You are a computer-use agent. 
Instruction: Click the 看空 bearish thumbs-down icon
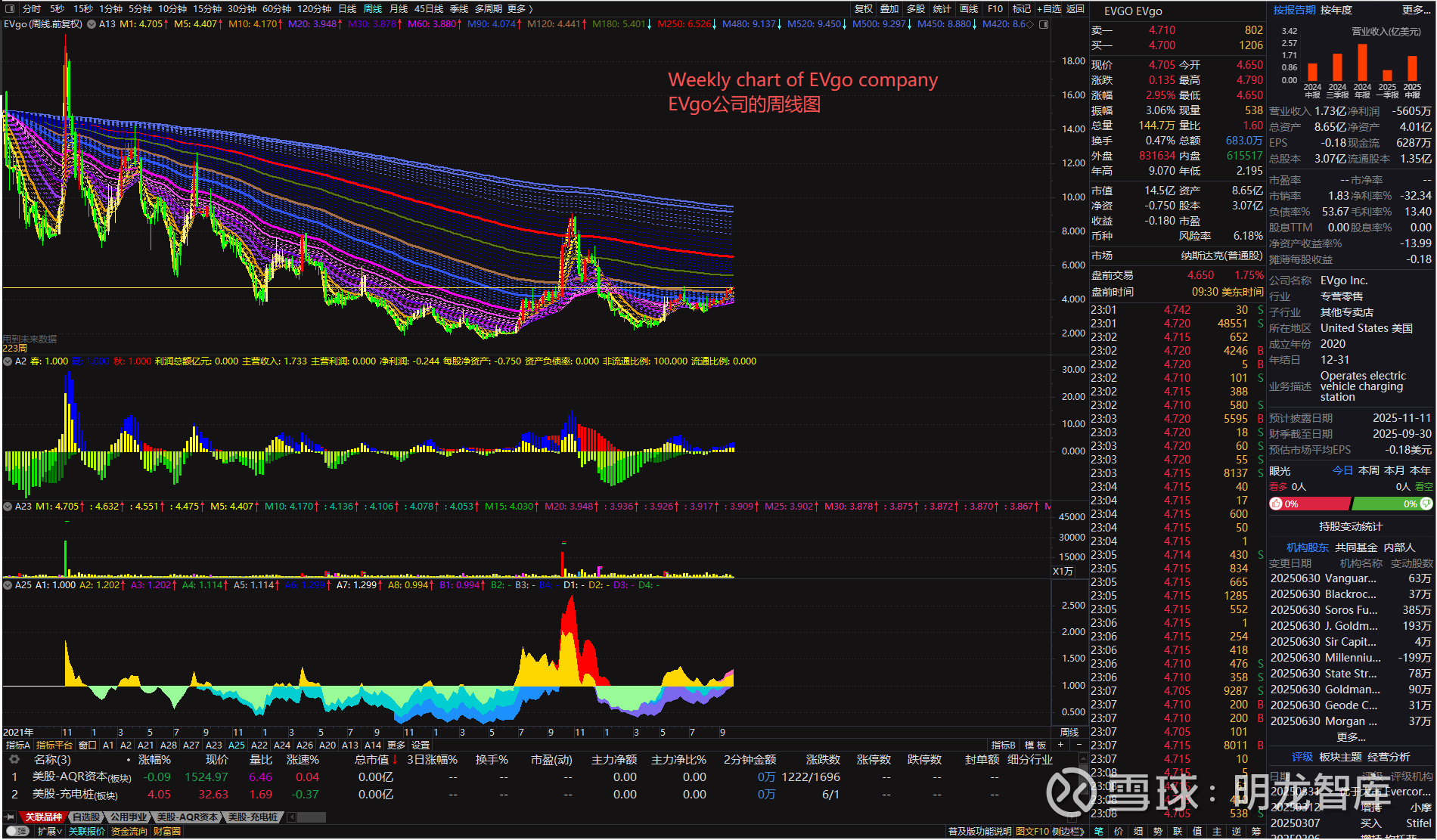pos(1426,504)
